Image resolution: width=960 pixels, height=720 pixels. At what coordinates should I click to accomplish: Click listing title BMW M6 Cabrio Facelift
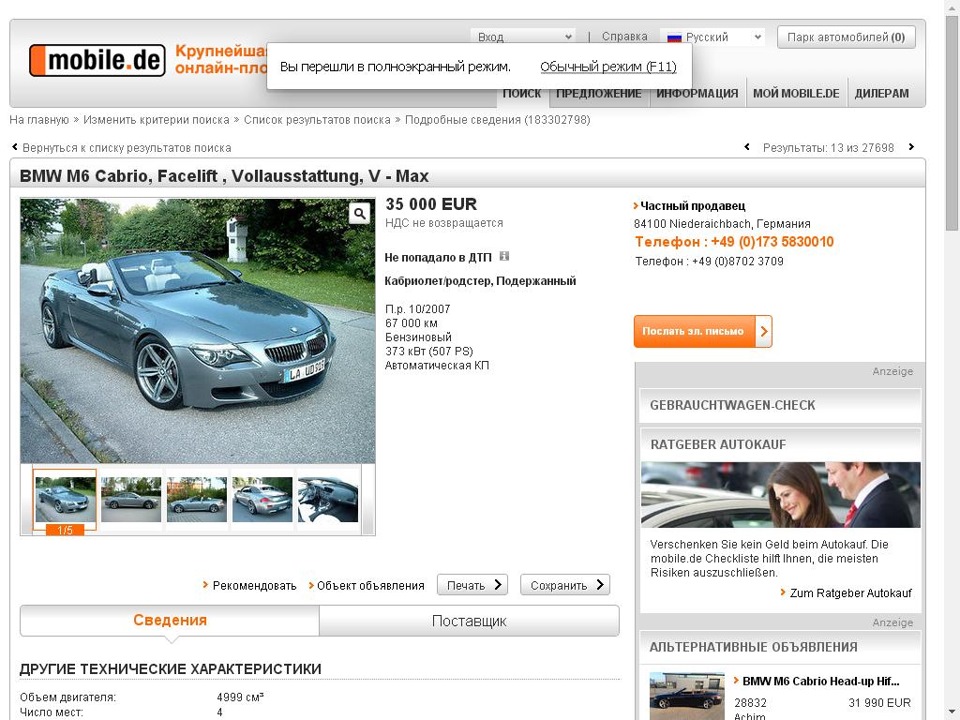click(x=224, y=176)
